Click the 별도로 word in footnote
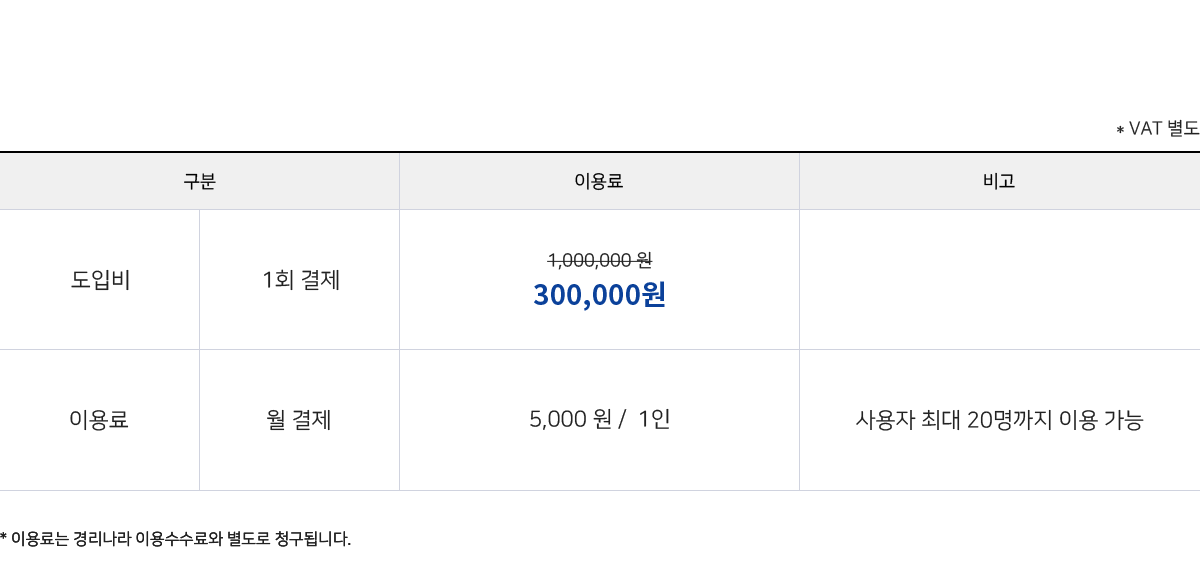The width and height of the screenshot is (1200, 577). coord(248,539)
